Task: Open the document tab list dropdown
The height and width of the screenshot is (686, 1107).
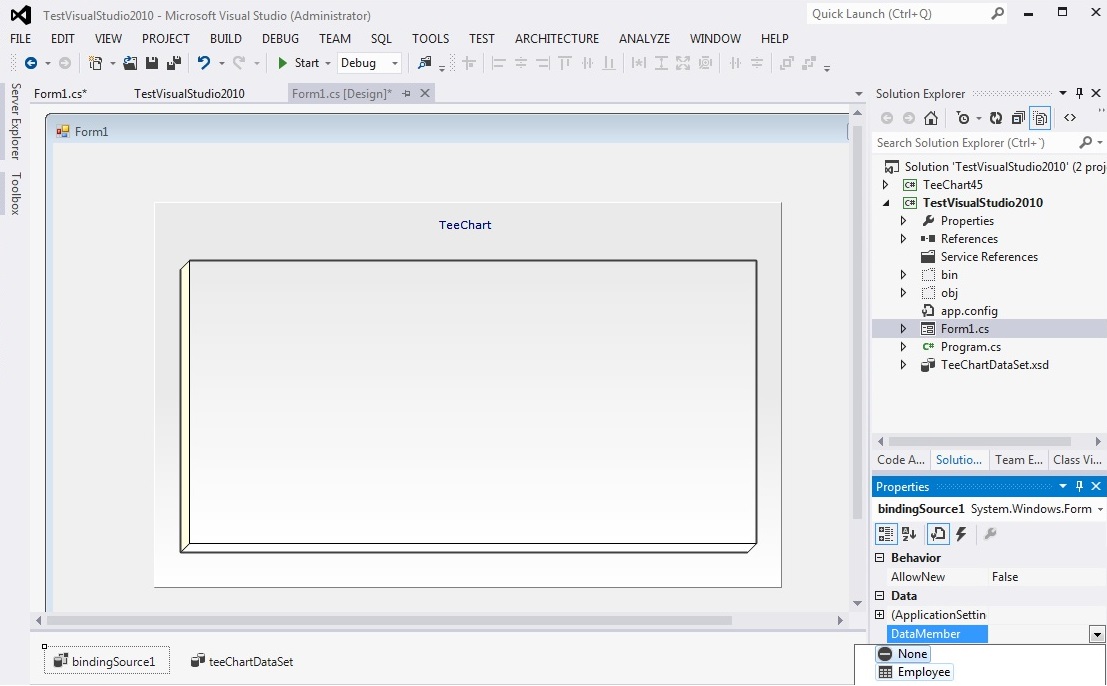Action: tap(858, 94)
